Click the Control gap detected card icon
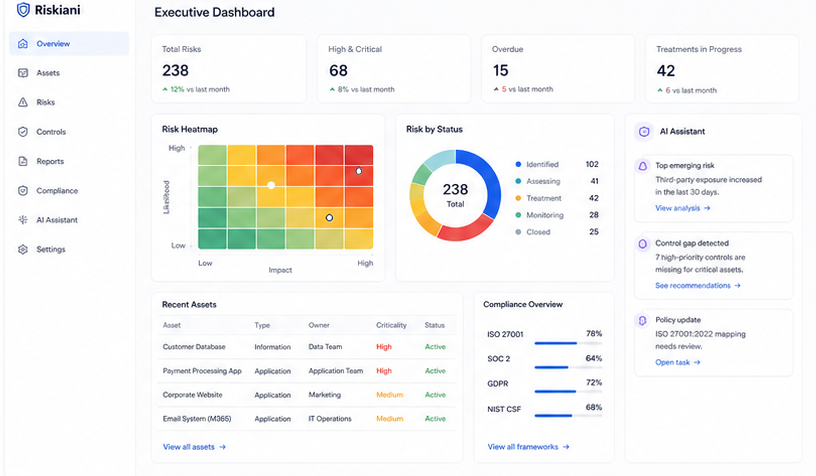The height and width of the screenshot is (476, 816). [x=643, y=243]
